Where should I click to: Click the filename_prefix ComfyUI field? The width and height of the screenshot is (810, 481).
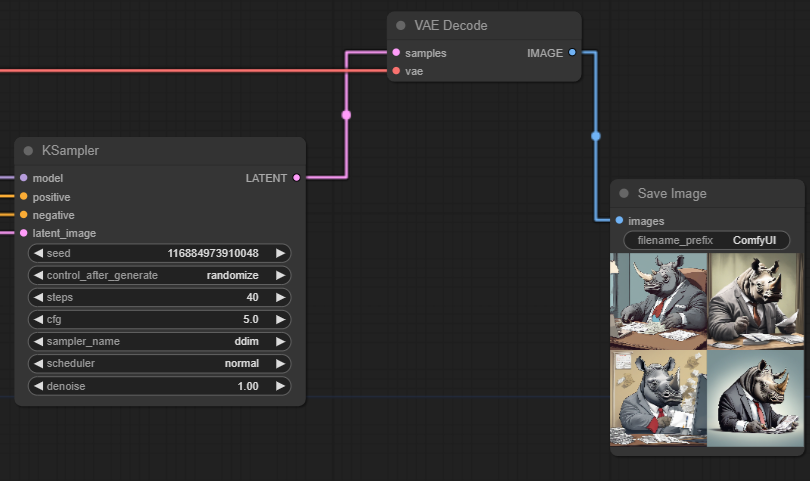point(707,241)
